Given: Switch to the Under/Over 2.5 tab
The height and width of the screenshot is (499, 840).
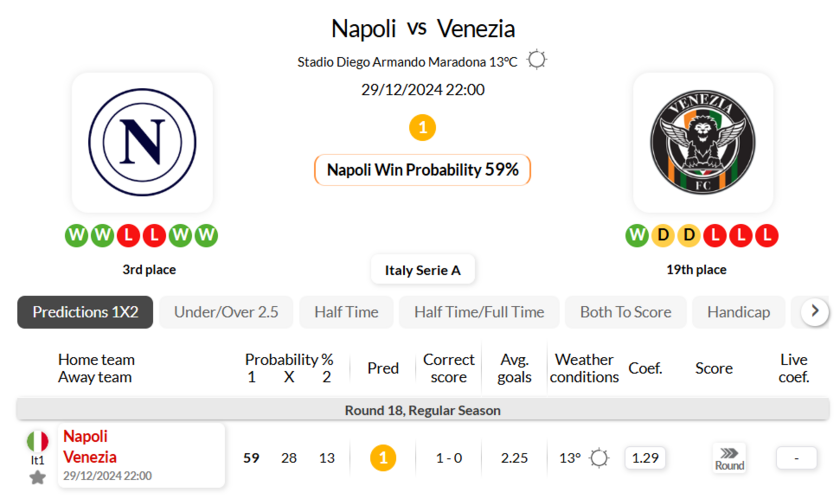Looking at the screenshot, I should [226, 312].
